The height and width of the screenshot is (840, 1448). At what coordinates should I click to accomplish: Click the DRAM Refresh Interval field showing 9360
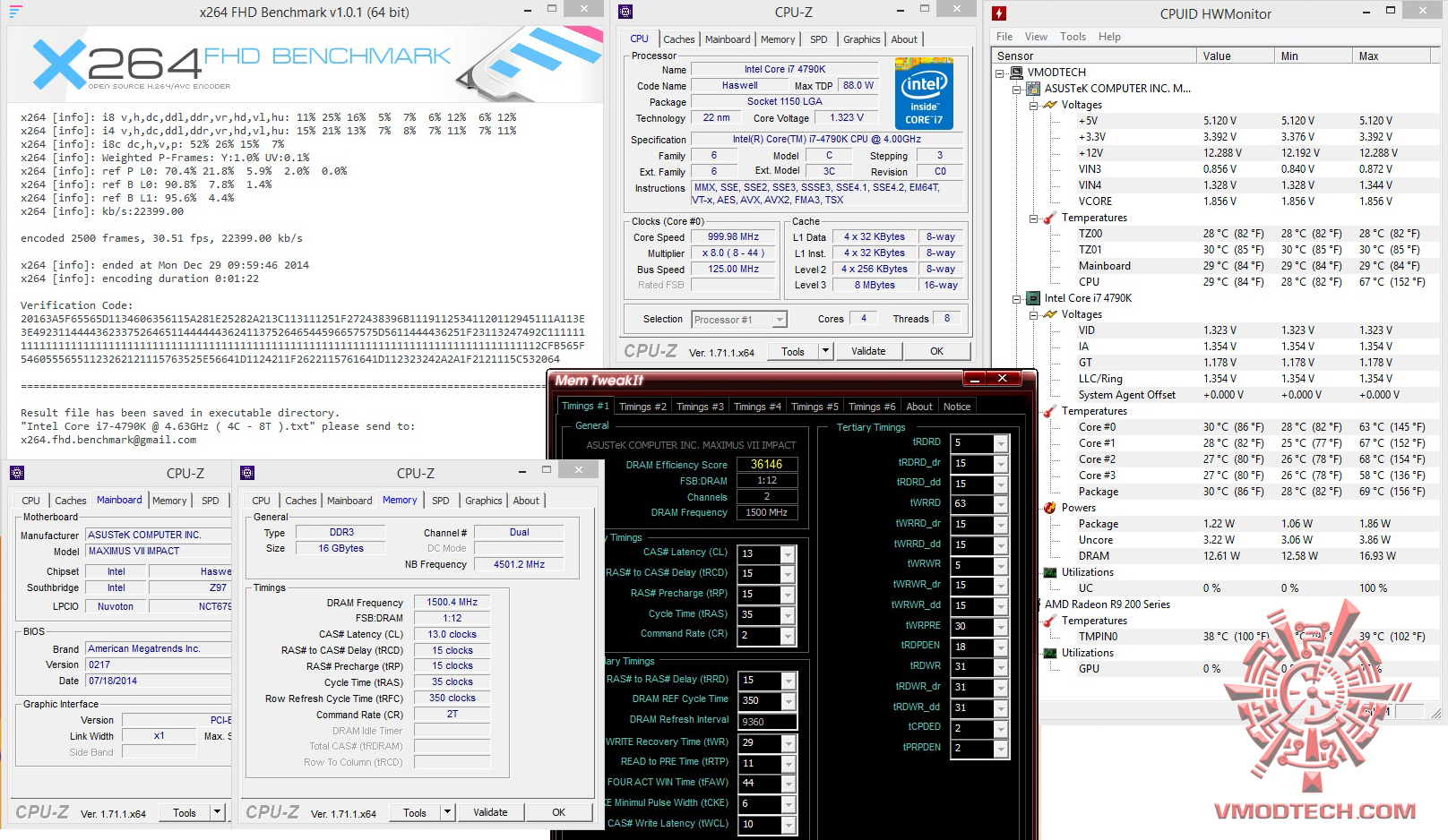click(x=766, y=722)
